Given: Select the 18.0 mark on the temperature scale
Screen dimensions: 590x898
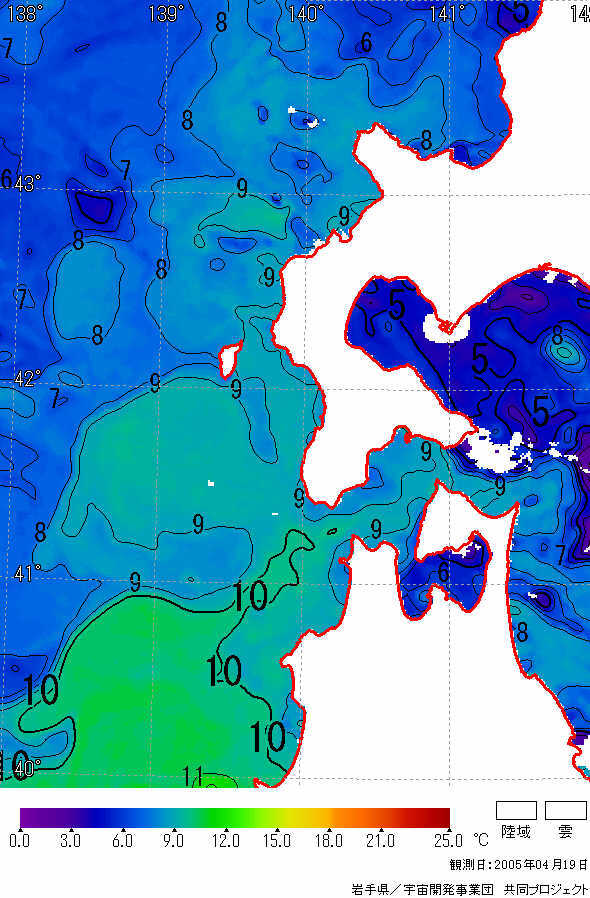Looking at the screenshot, I should click(329, 841).
